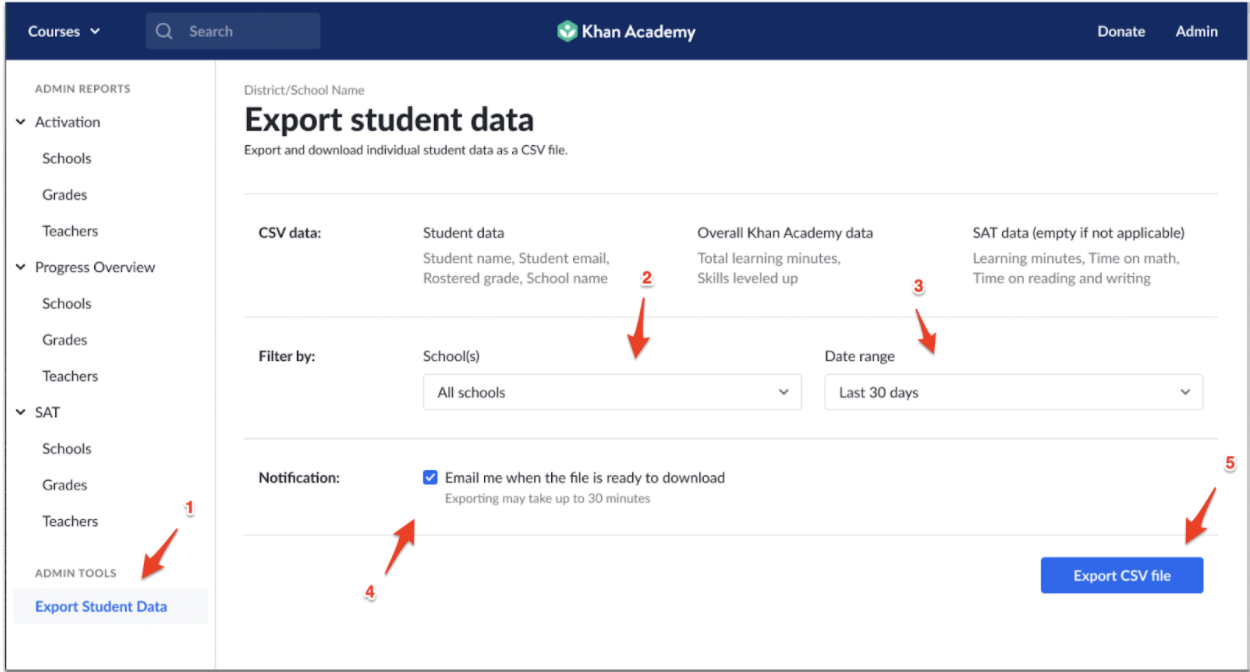Open the All schools dropdown

click(612, 392)
